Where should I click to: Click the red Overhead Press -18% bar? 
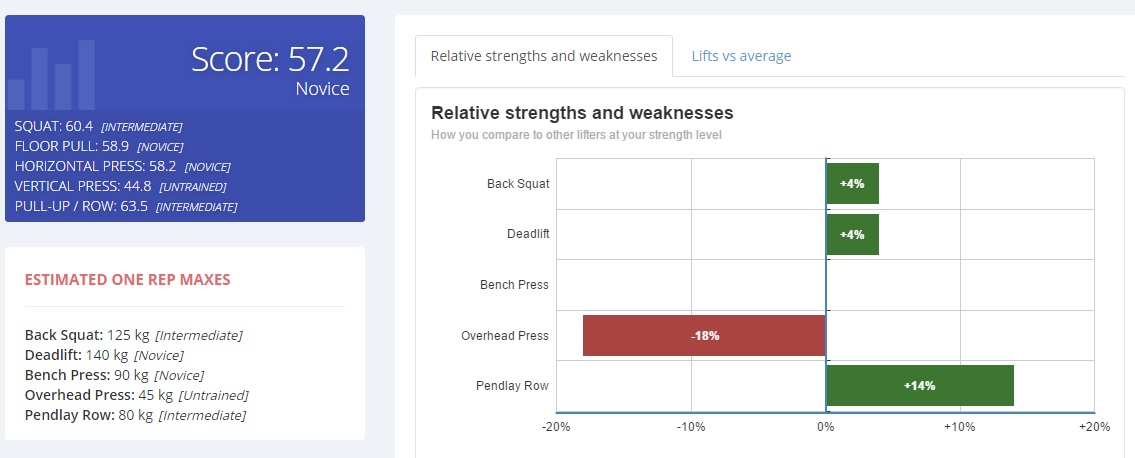pos(704,336)
